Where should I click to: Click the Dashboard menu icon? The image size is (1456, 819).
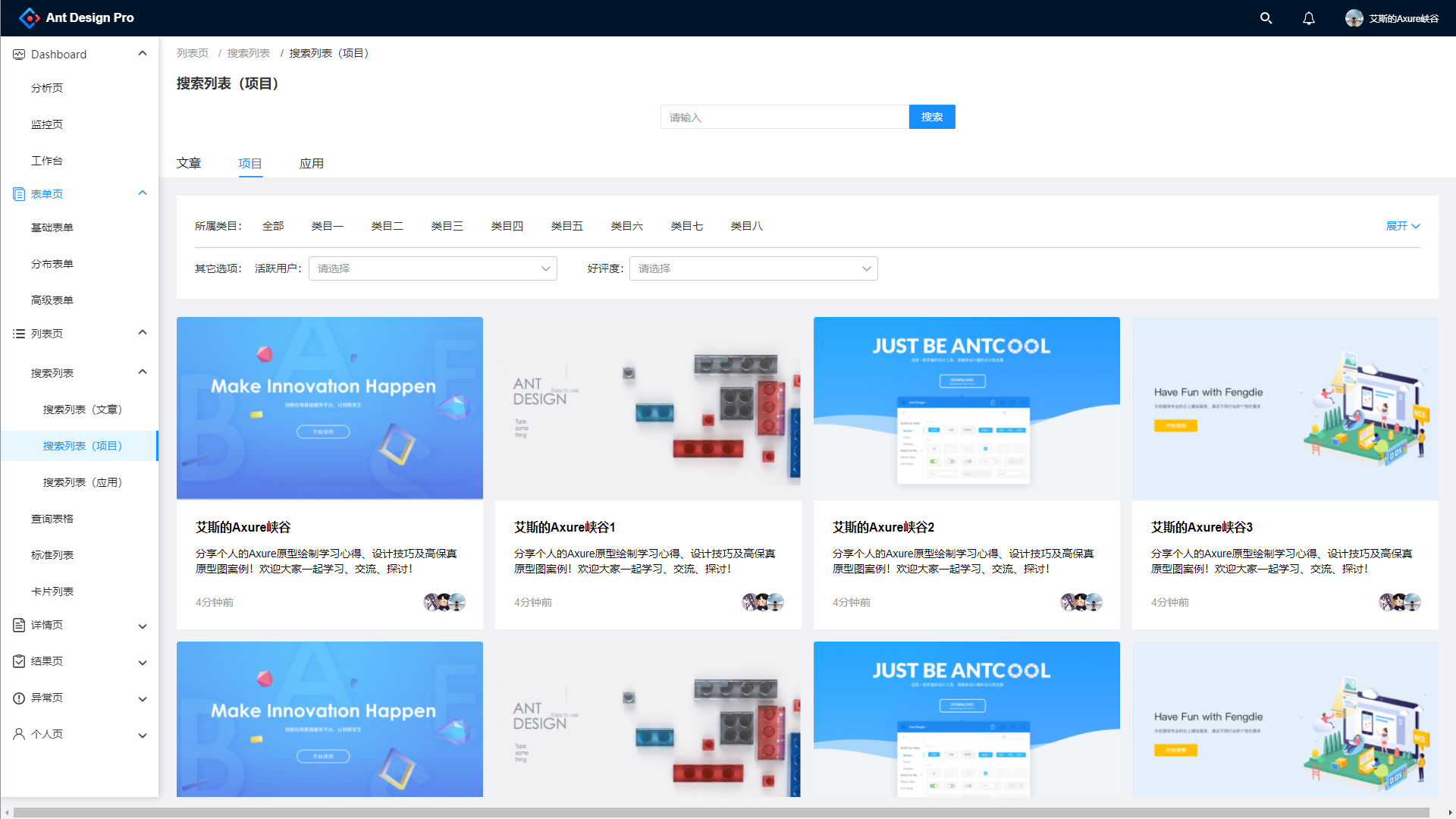coord(19,55)
